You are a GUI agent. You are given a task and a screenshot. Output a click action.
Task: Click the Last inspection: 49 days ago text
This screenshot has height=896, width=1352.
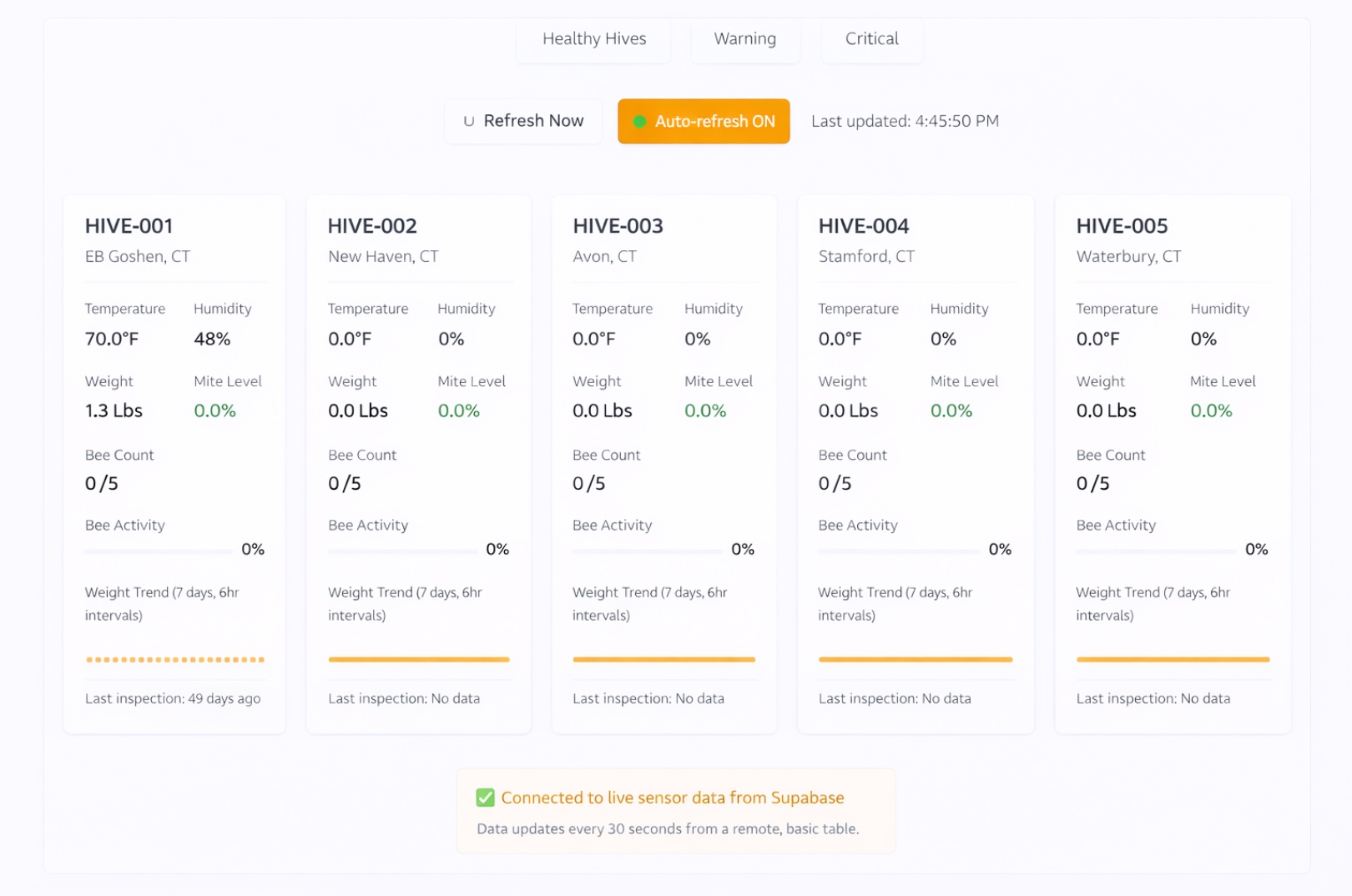[172, 698]
